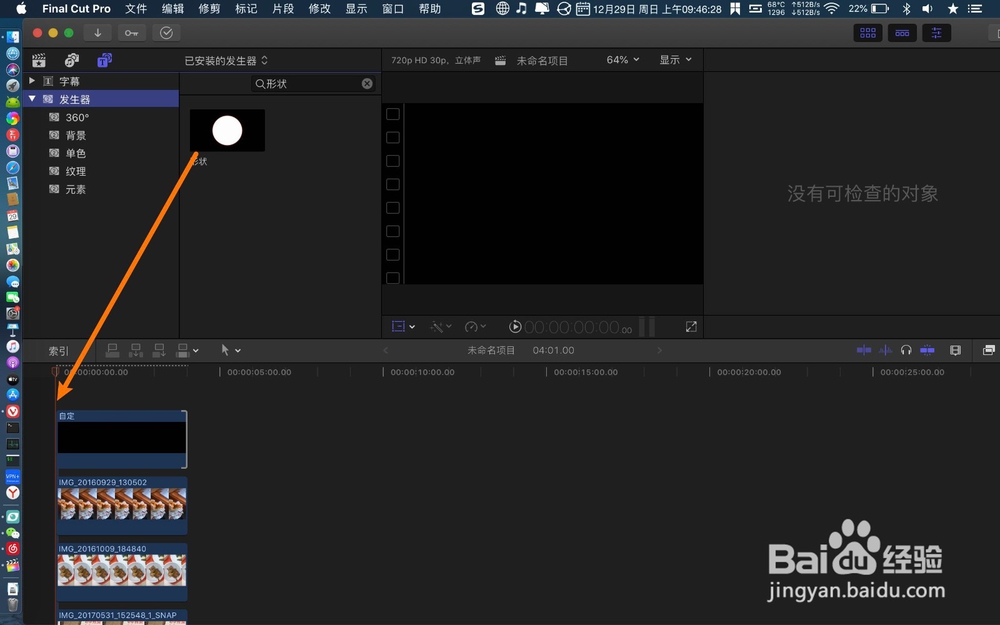Open the select tool arrow dropdown
Image resolution: width=1000 pixels, height=625 pixels.
[x=230, y=350]
